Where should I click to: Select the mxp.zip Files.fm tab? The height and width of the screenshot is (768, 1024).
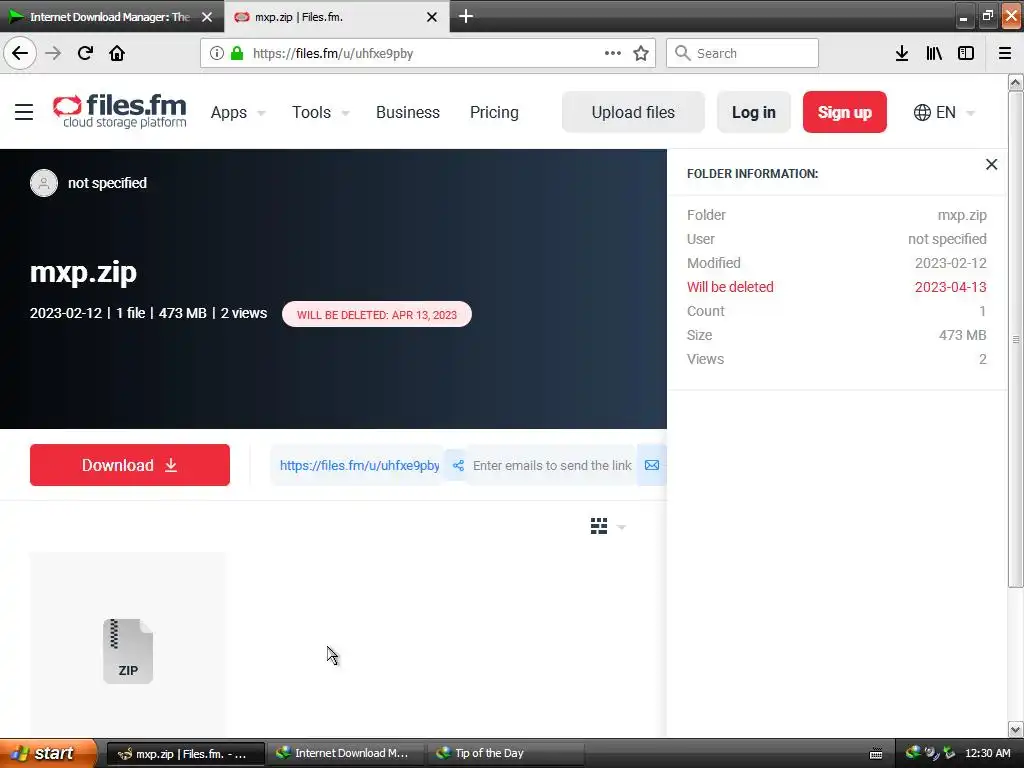[336, 16]
